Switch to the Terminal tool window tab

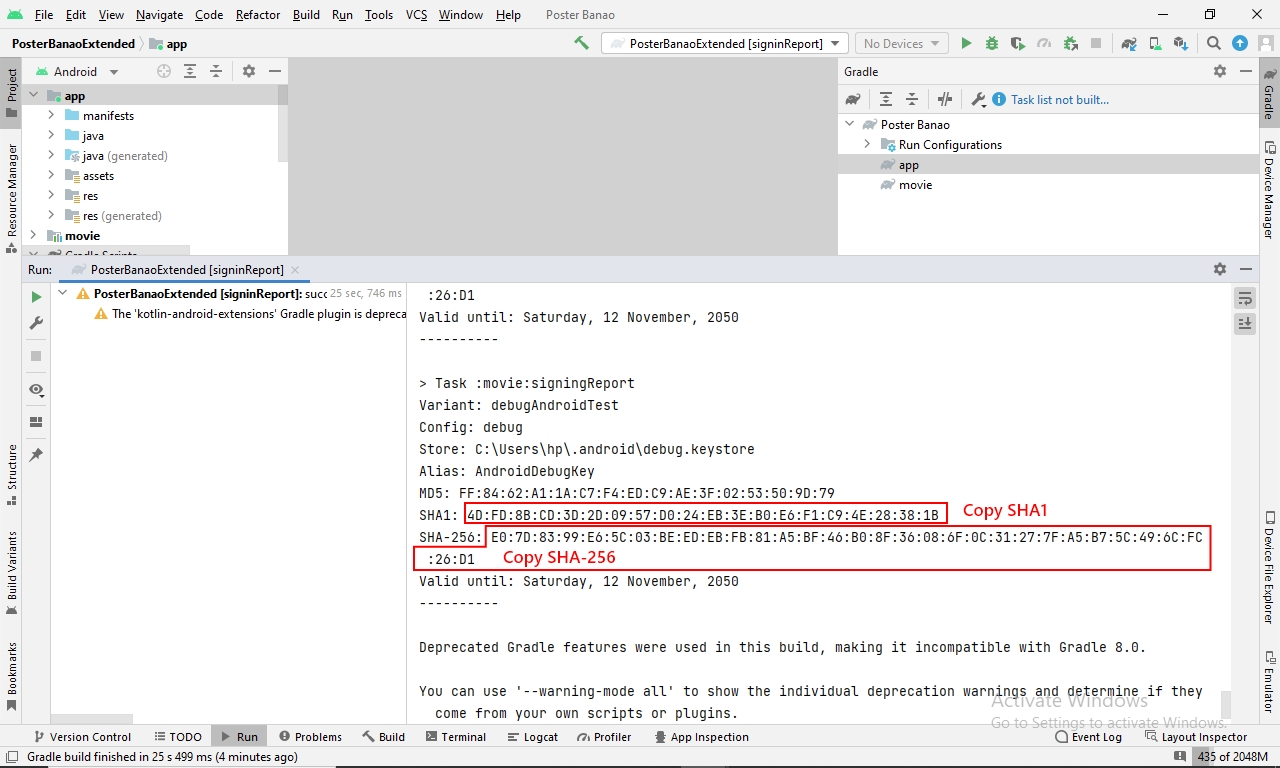(x=456, y=737)
